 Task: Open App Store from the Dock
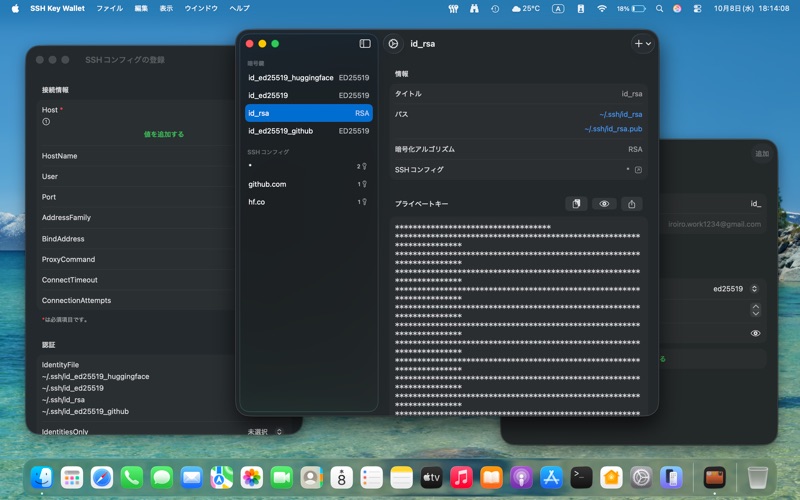(551, 478)
